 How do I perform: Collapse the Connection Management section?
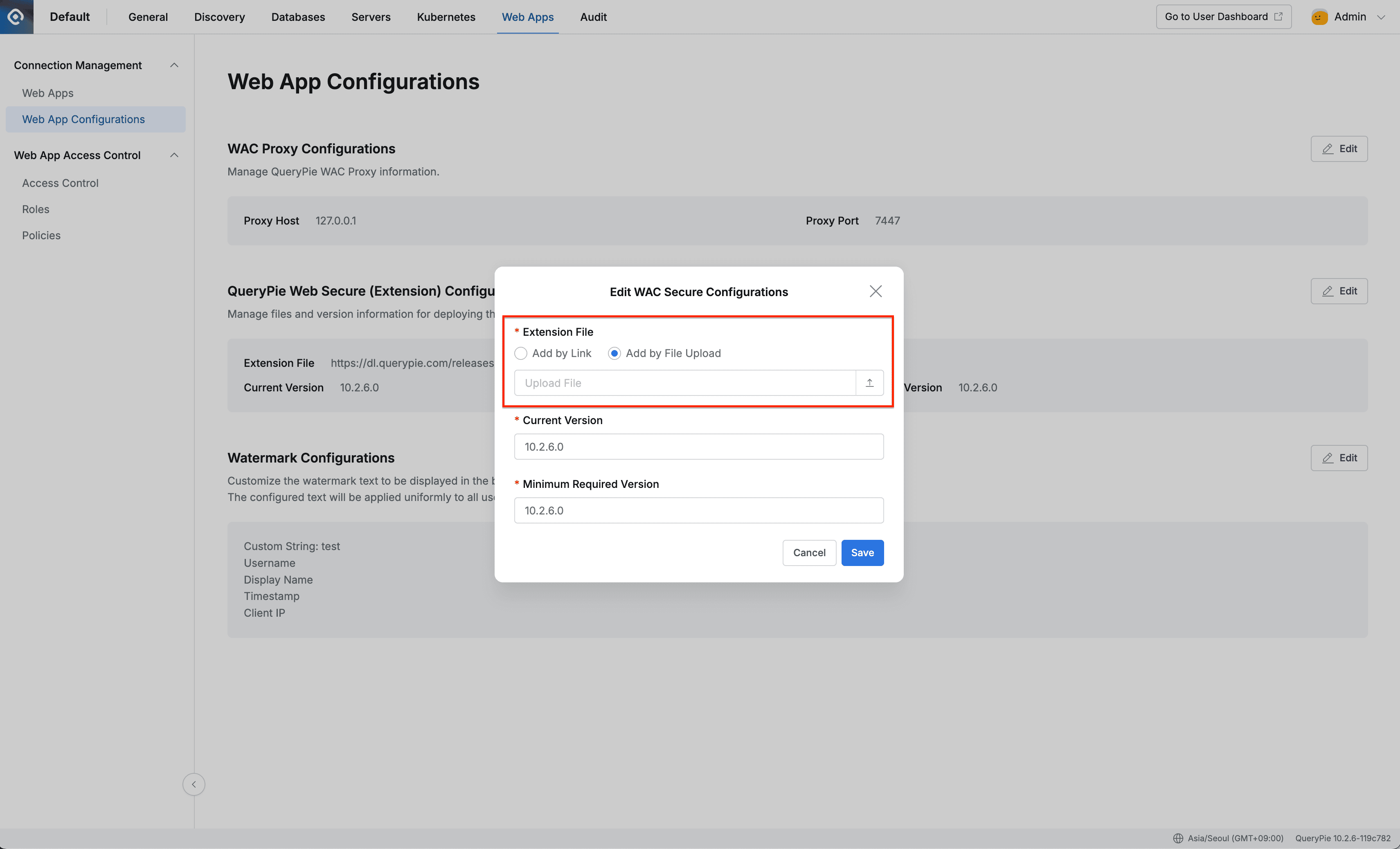click(x=174, y=65)
